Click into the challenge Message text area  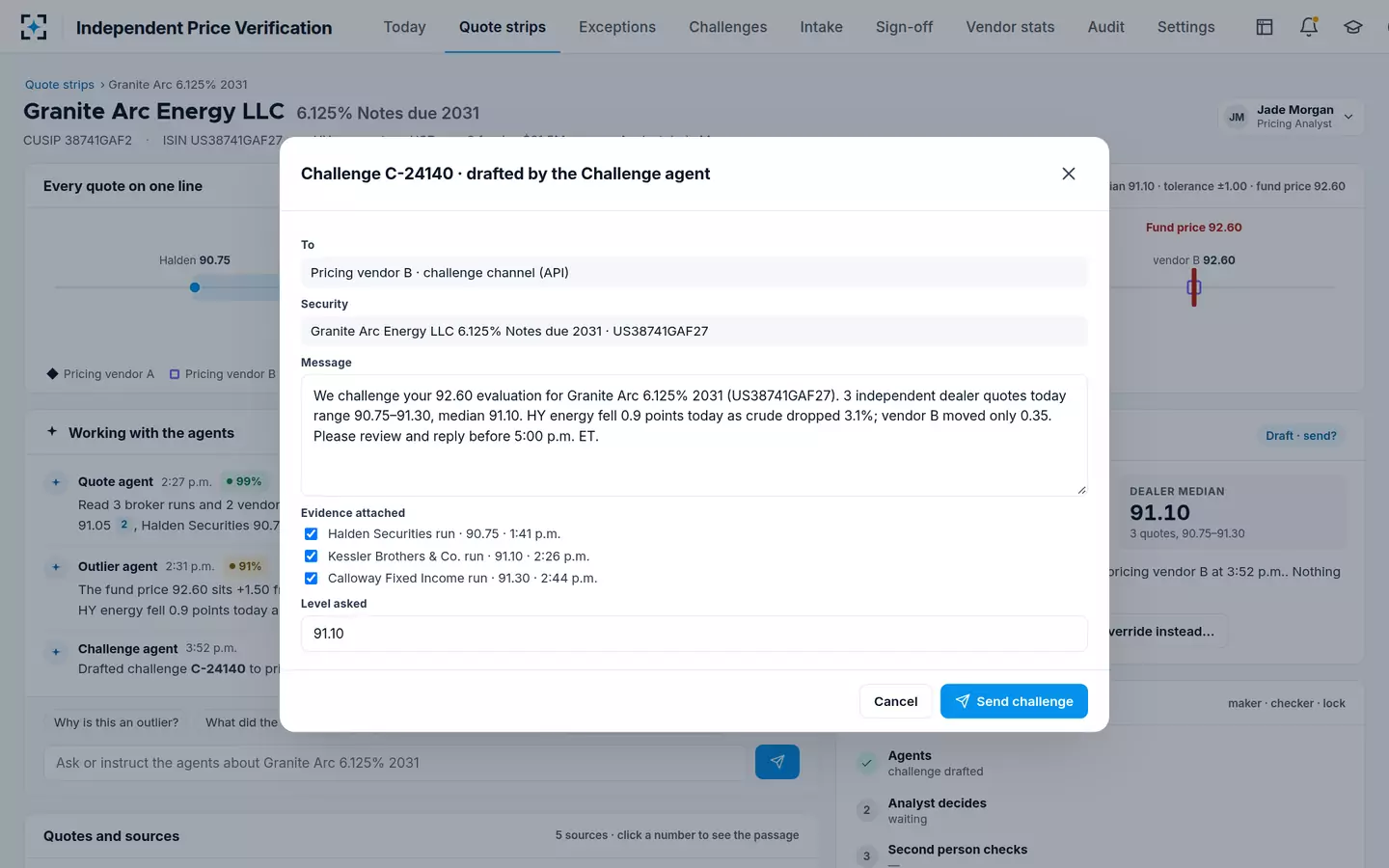click(x=694, y=435)
